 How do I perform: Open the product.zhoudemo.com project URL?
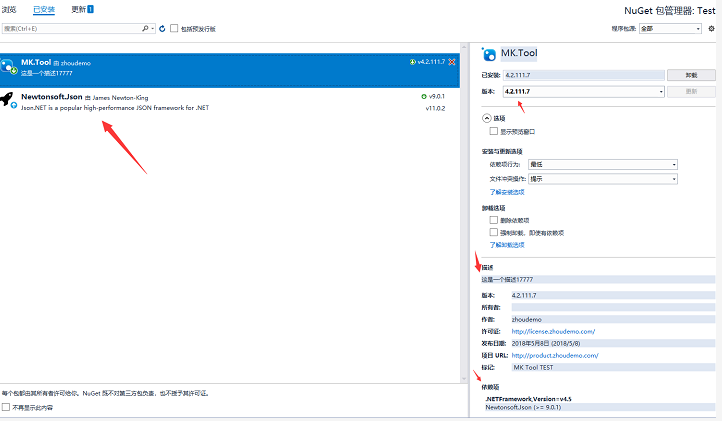pyautogui.click(x=555, y=355)
